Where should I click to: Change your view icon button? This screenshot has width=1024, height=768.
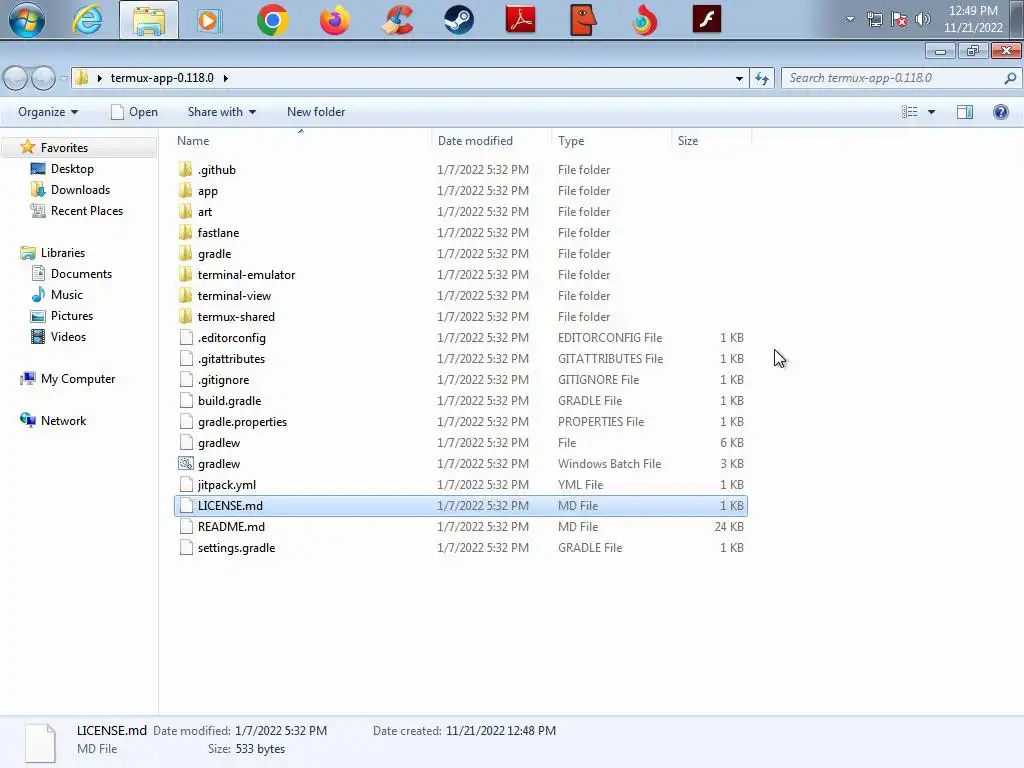click(910, 112)
